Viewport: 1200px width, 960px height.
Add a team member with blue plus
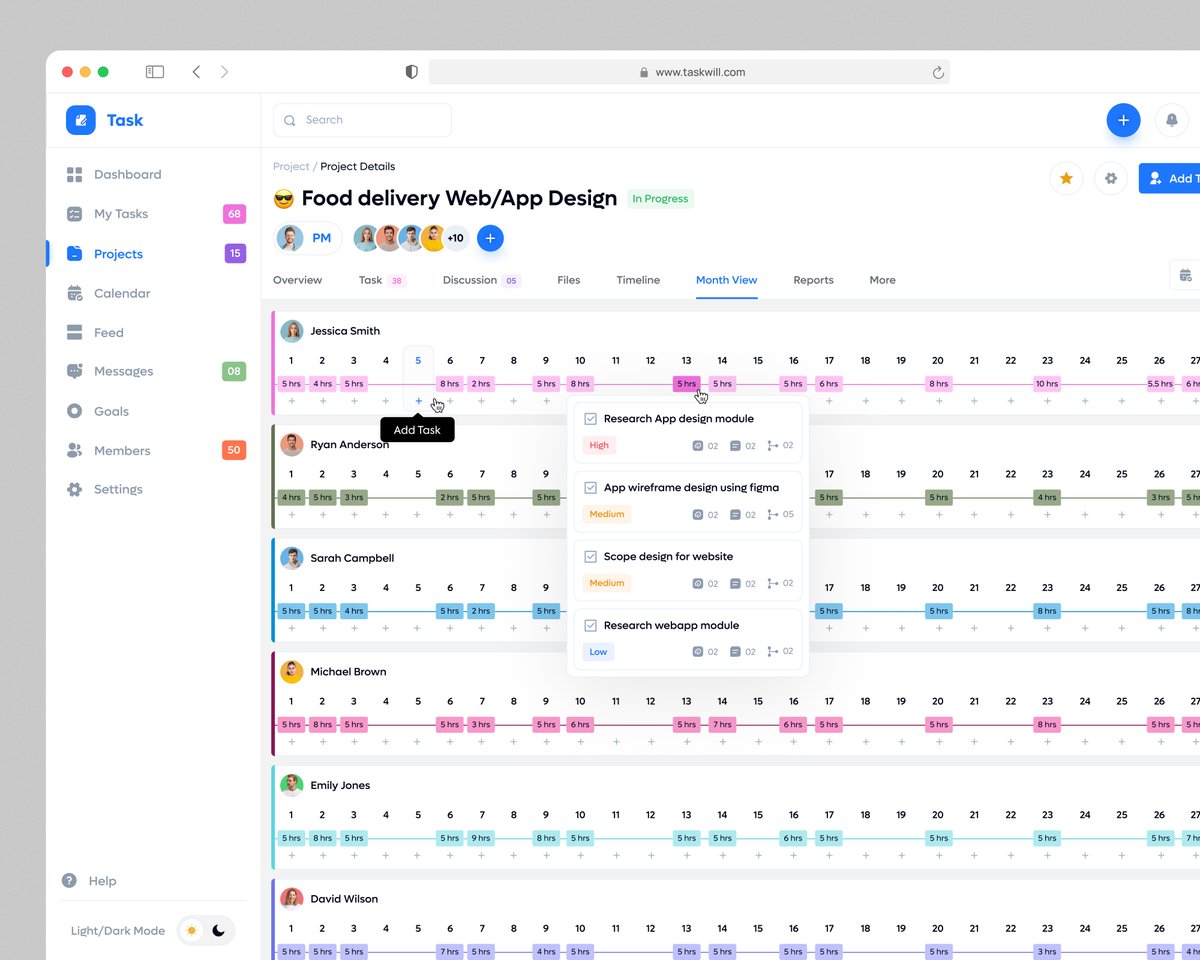click(490, 238)
